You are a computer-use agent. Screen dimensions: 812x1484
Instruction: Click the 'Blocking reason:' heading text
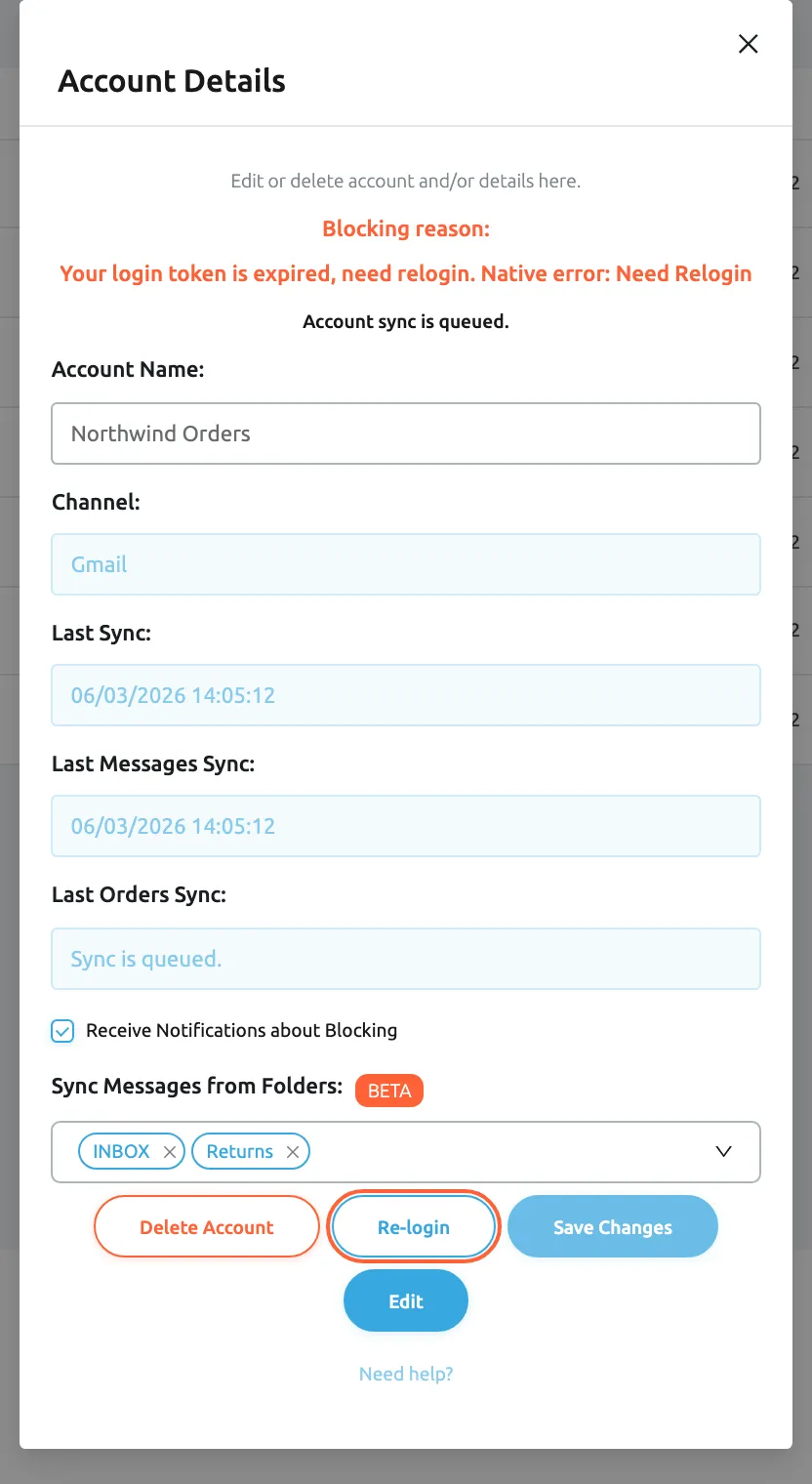pyautogui.click(x=406, y=229)
